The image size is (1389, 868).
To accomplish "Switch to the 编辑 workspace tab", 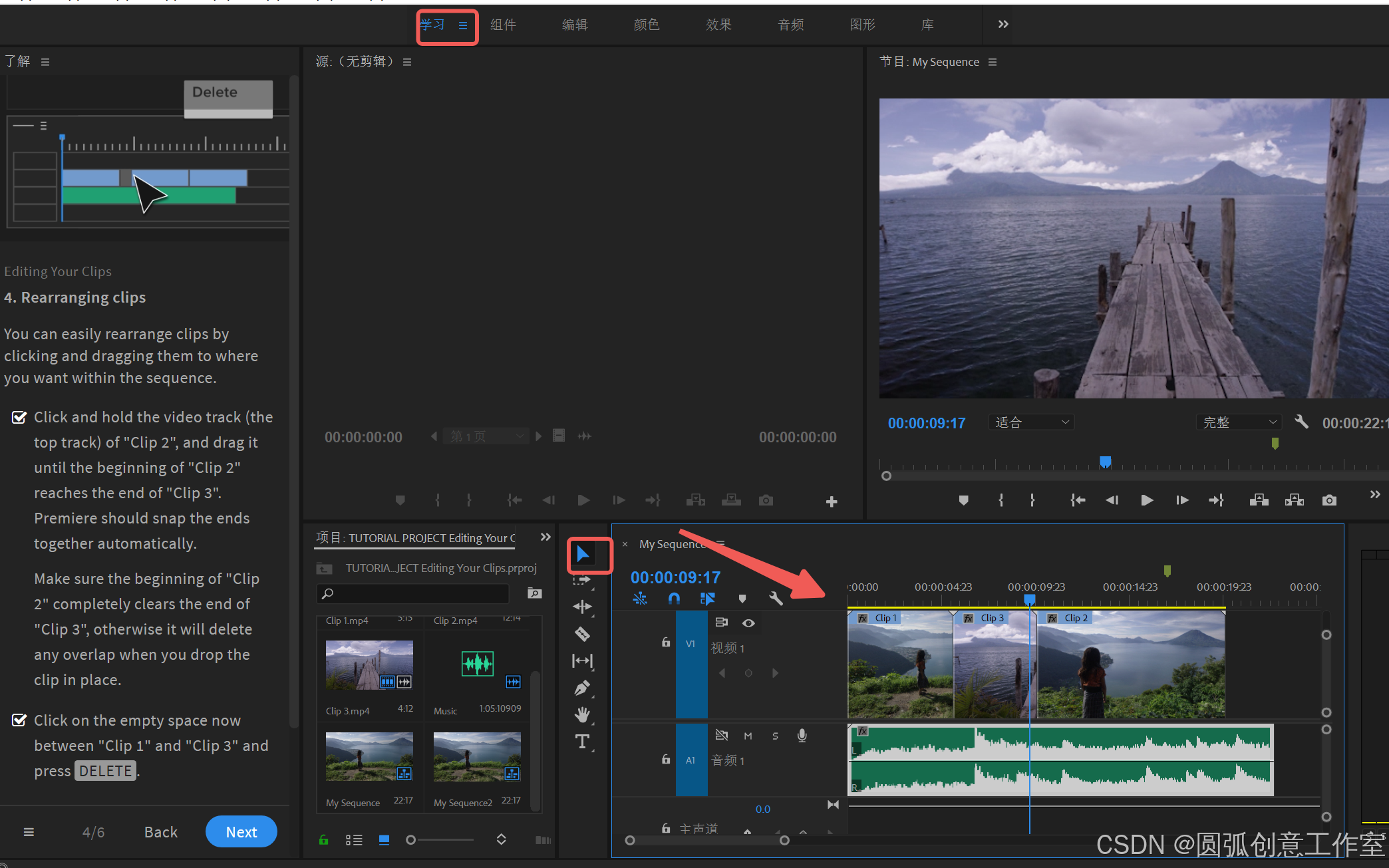I will (x=575, y=25).
